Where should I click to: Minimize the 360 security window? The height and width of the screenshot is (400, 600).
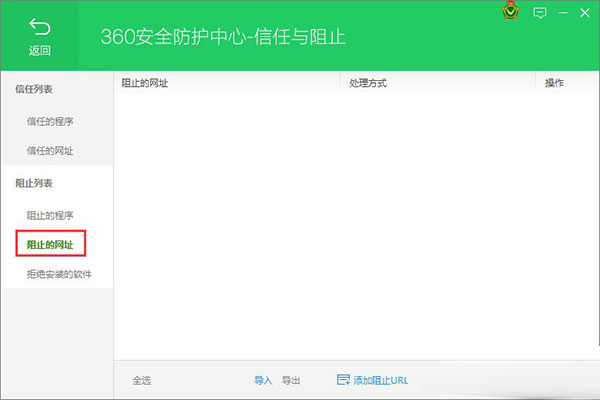563,13
